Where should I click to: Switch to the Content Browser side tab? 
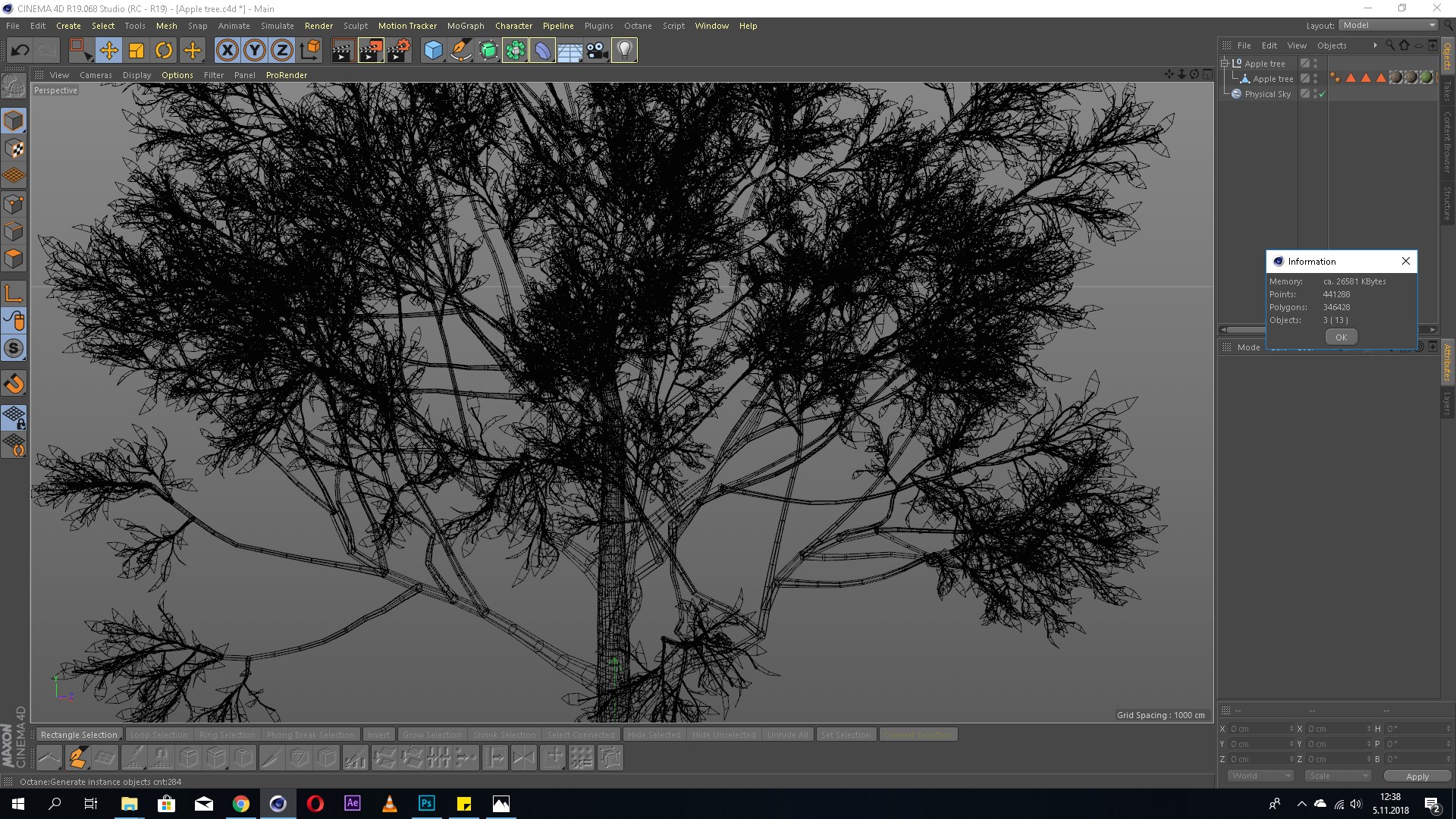point(1447,142)
